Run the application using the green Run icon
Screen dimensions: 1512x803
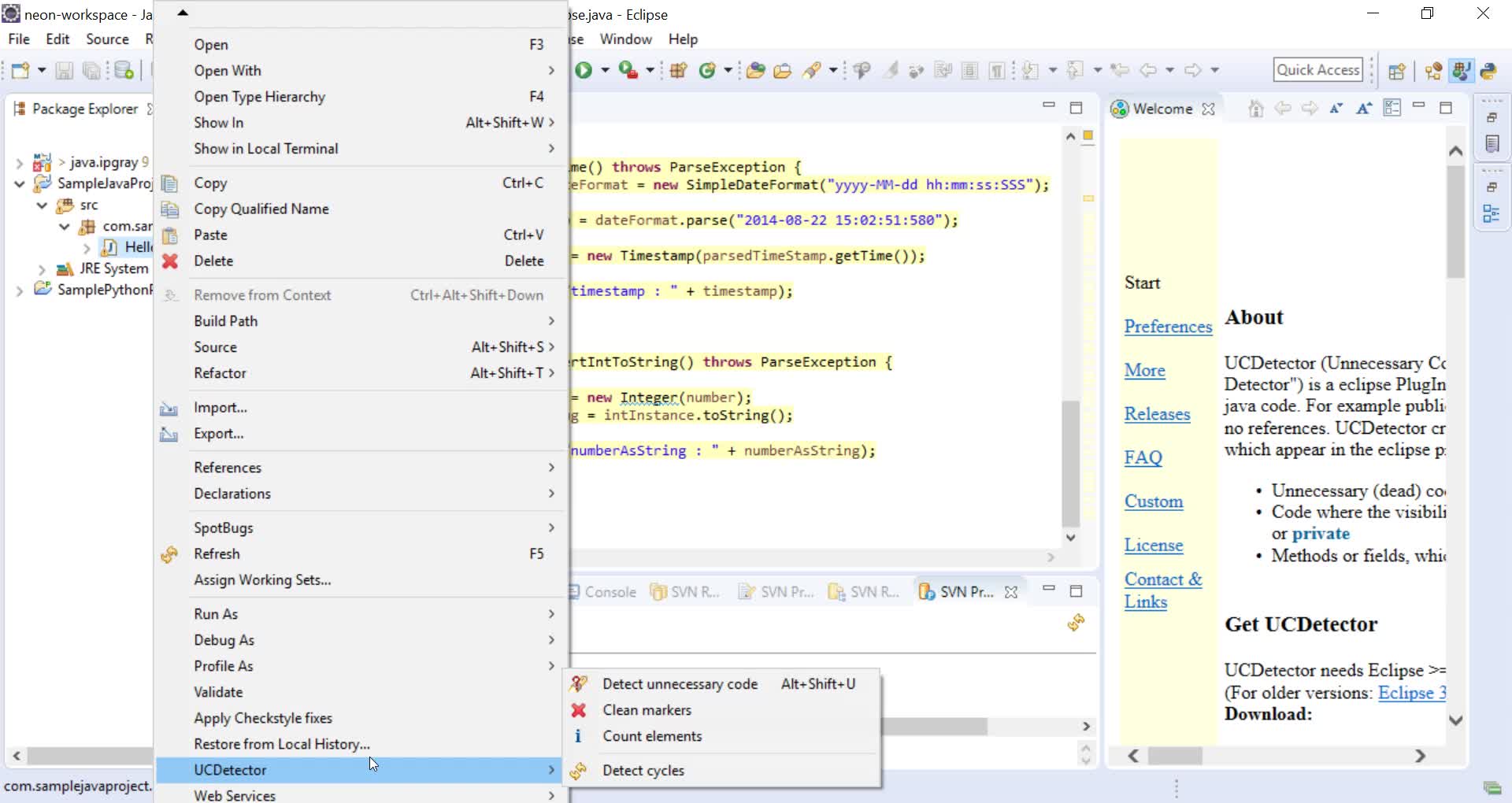coord(583,70)
